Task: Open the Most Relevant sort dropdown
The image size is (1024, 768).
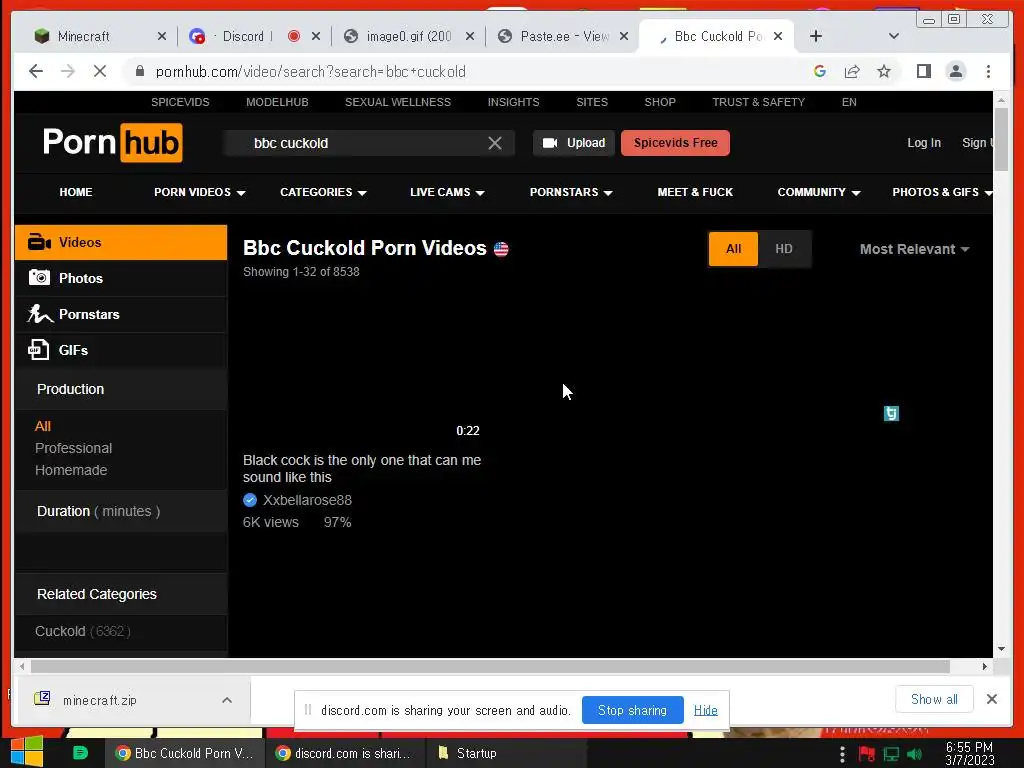Action: tap(914, 249)
